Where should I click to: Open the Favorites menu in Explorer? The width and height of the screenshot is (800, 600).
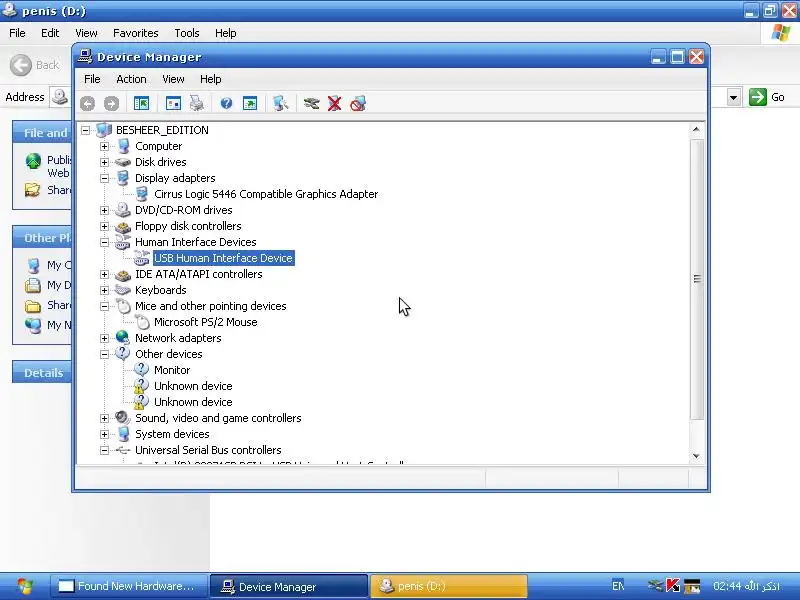(136, 33)
